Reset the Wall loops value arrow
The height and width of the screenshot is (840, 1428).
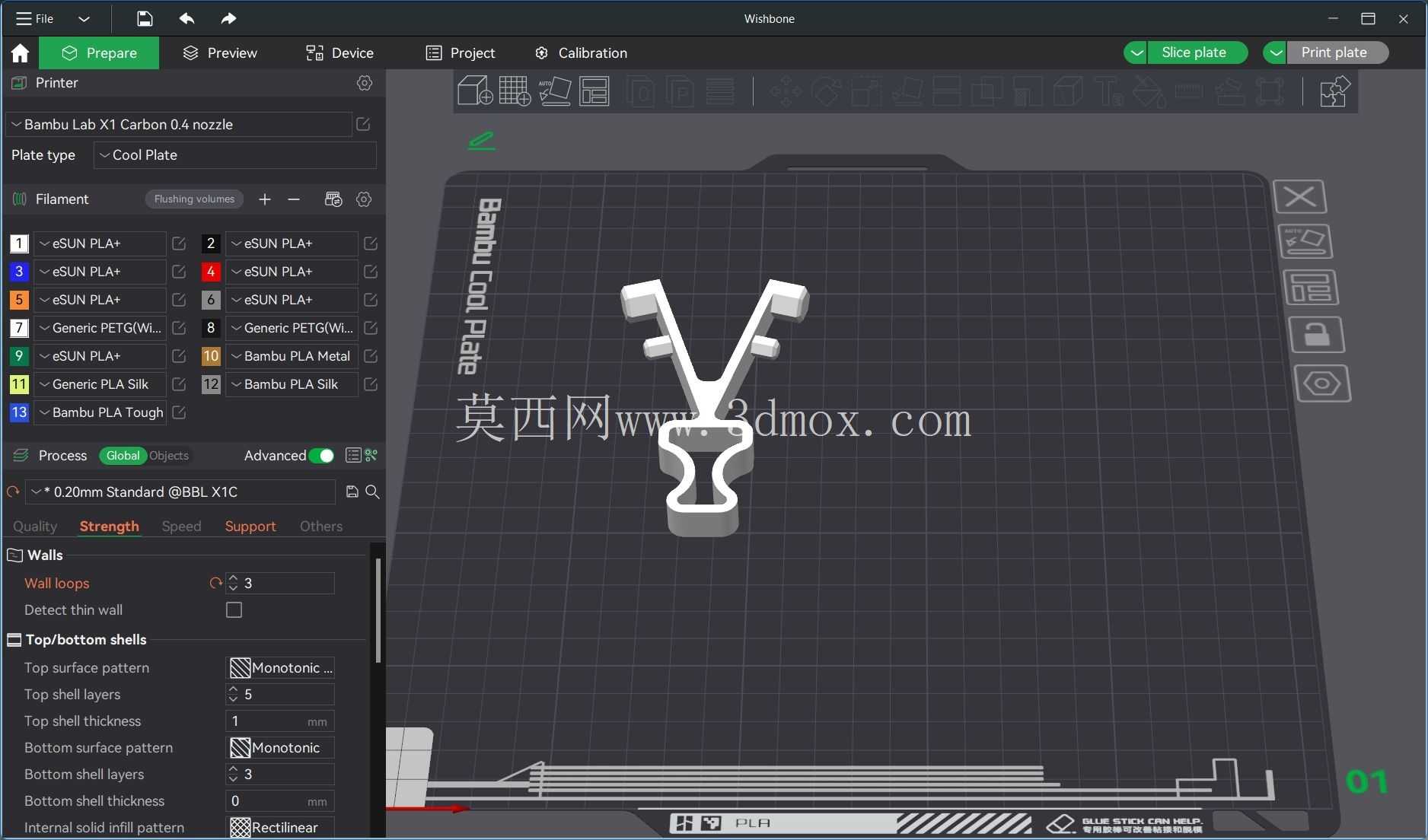(x=215, y=584)
